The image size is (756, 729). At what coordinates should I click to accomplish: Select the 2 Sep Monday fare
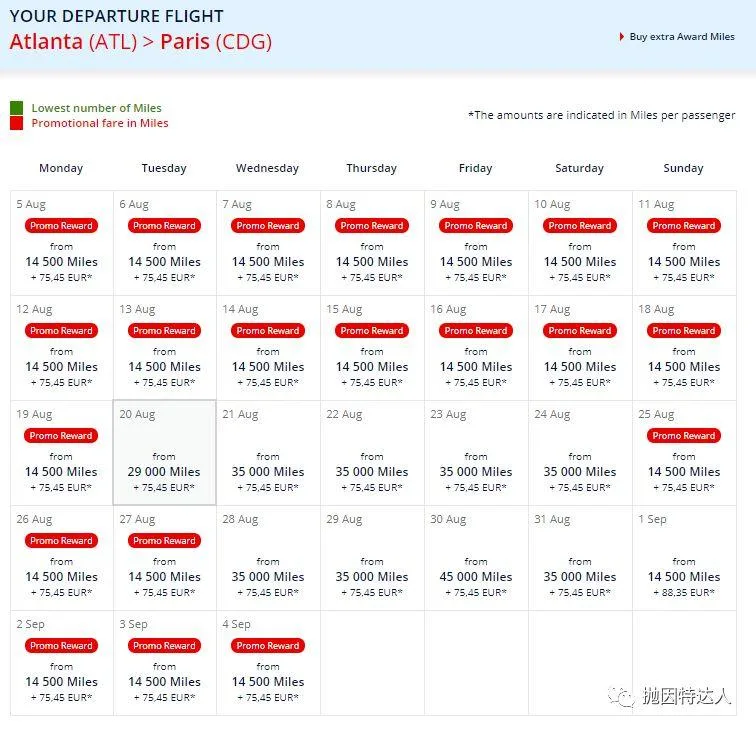(61, 663)
